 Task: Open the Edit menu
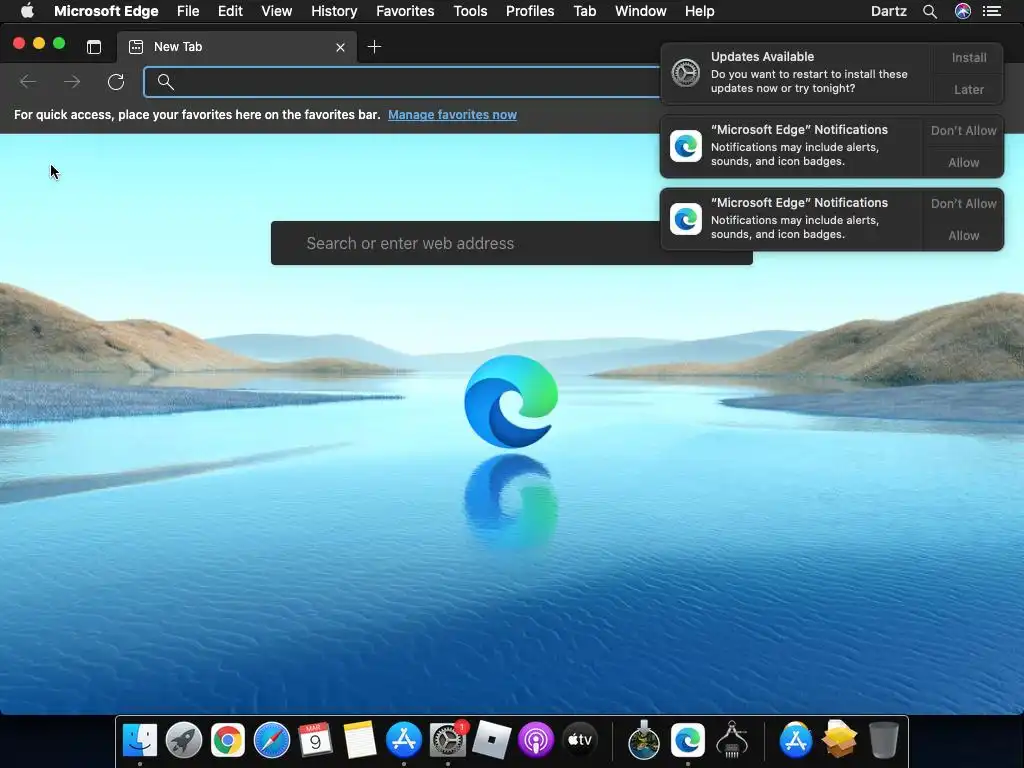click(230, 11)
